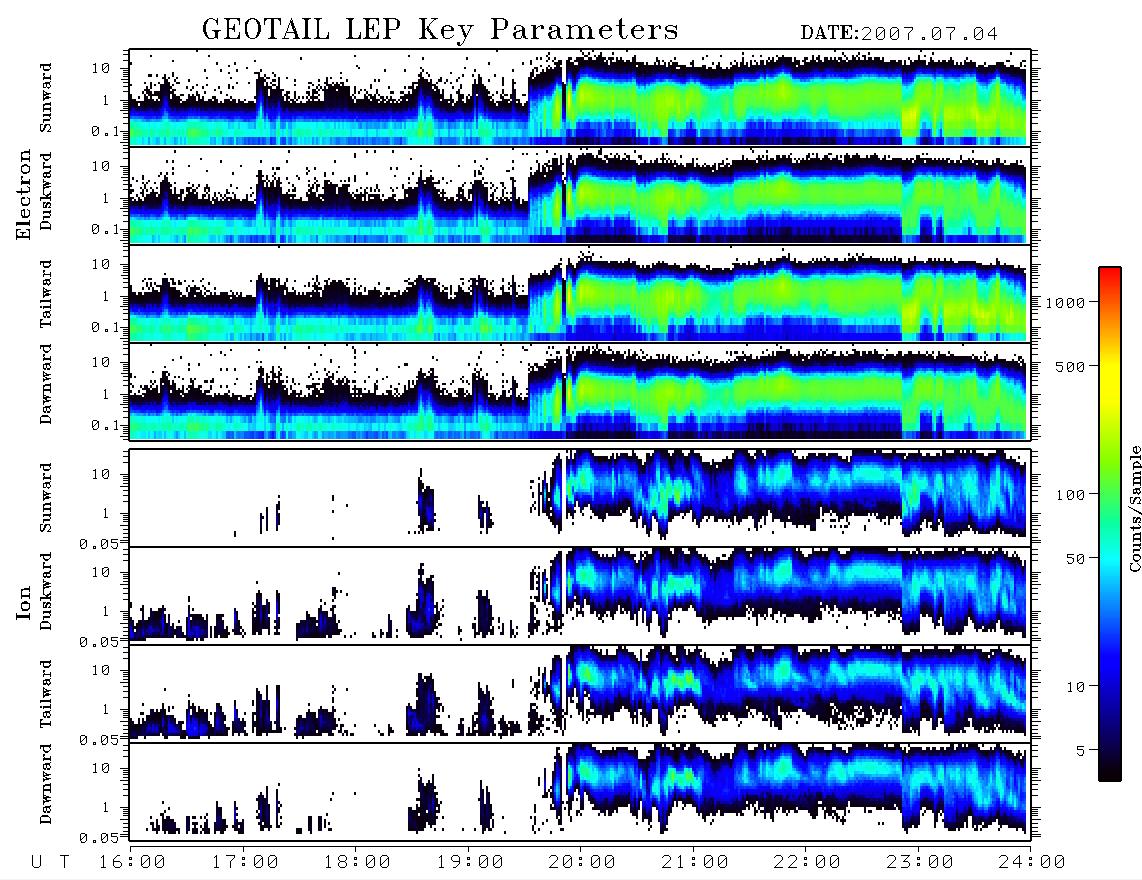Click the 20:00 time axis label
Image resolution: width=1142 pixels, height=880 pixels.
pos(582,862)
